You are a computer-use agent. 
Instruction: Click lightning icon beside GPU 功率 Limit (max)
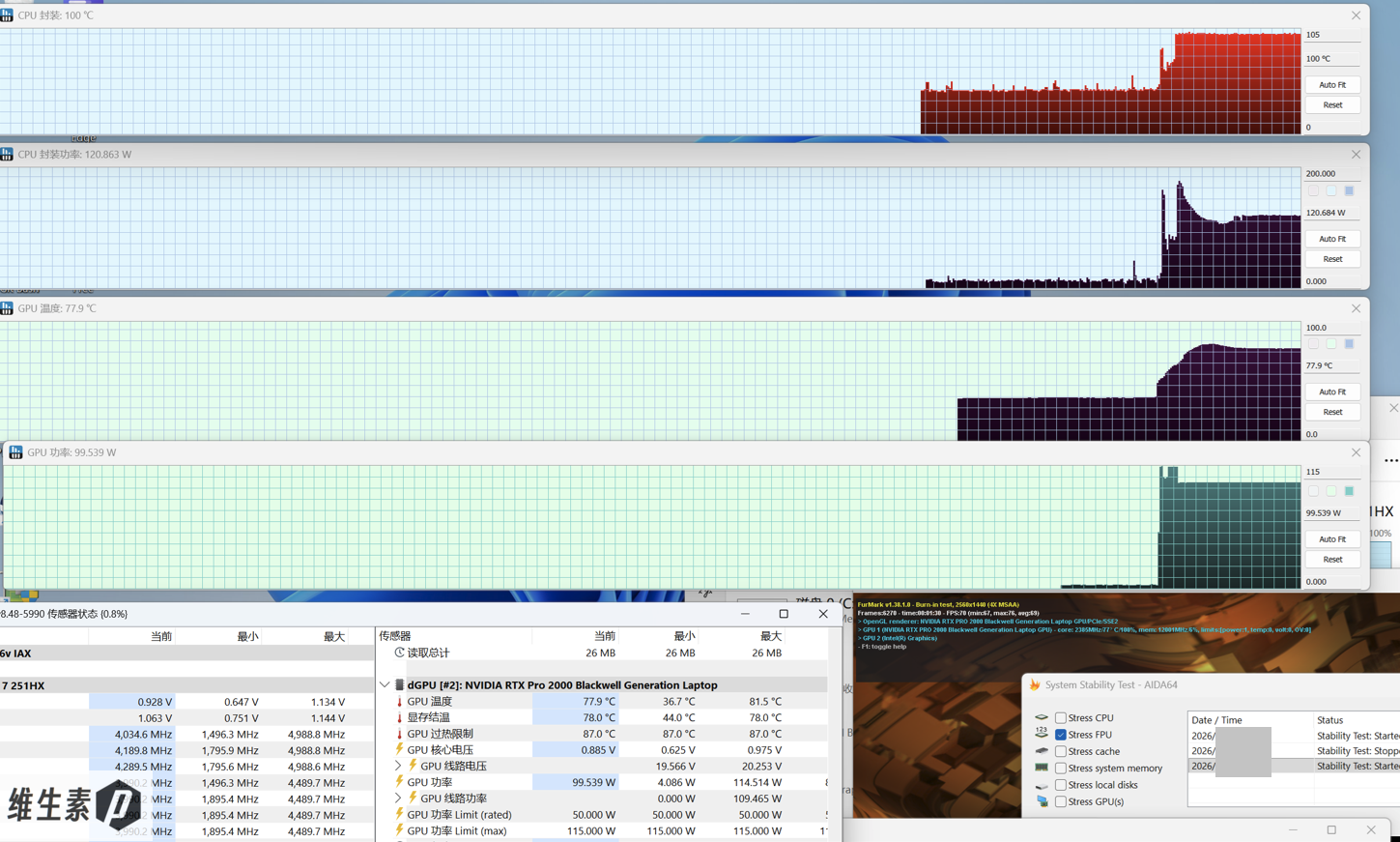[x=399, y=829]
